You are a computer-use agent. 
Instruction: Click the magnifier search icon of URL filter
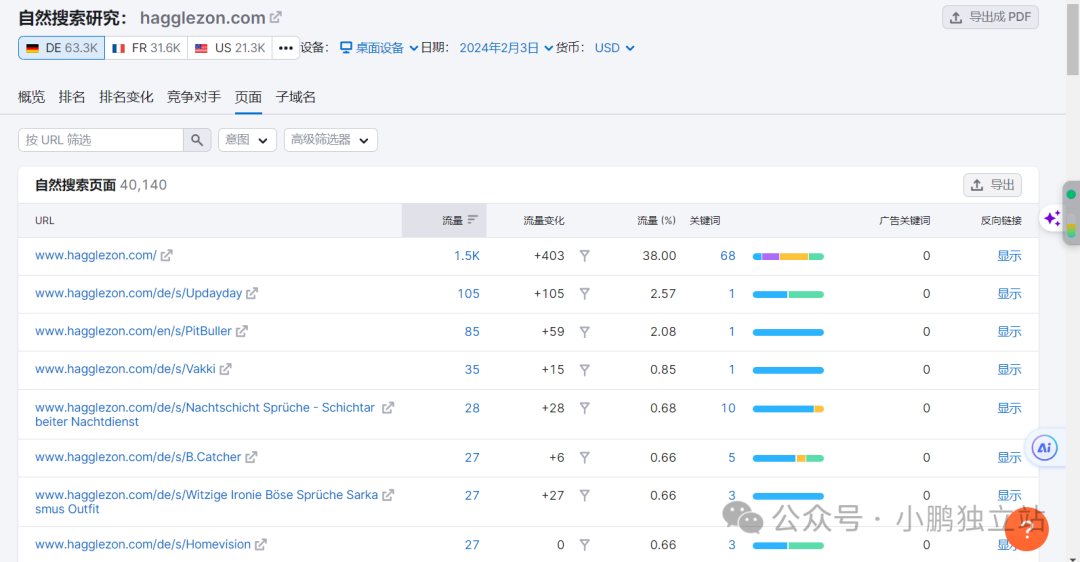coord(197,140)
